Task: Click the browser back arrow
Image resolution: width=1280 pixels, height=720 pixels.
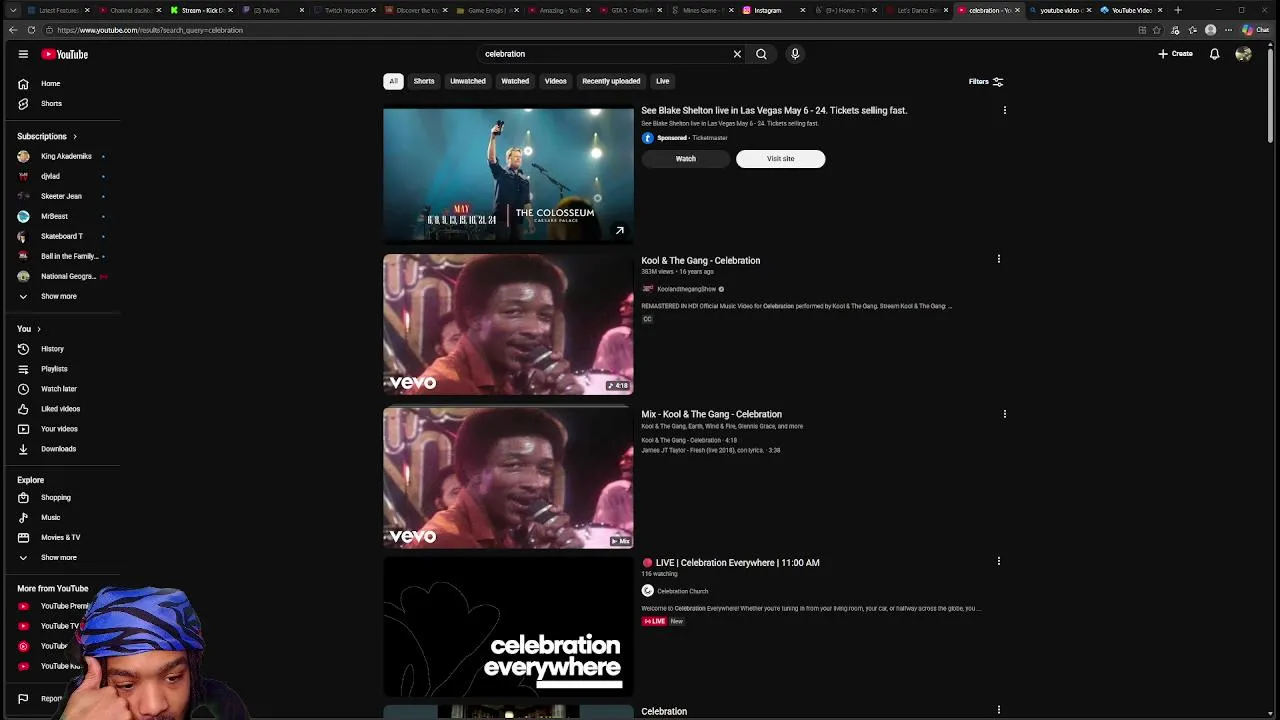Action: pos(12,30)
